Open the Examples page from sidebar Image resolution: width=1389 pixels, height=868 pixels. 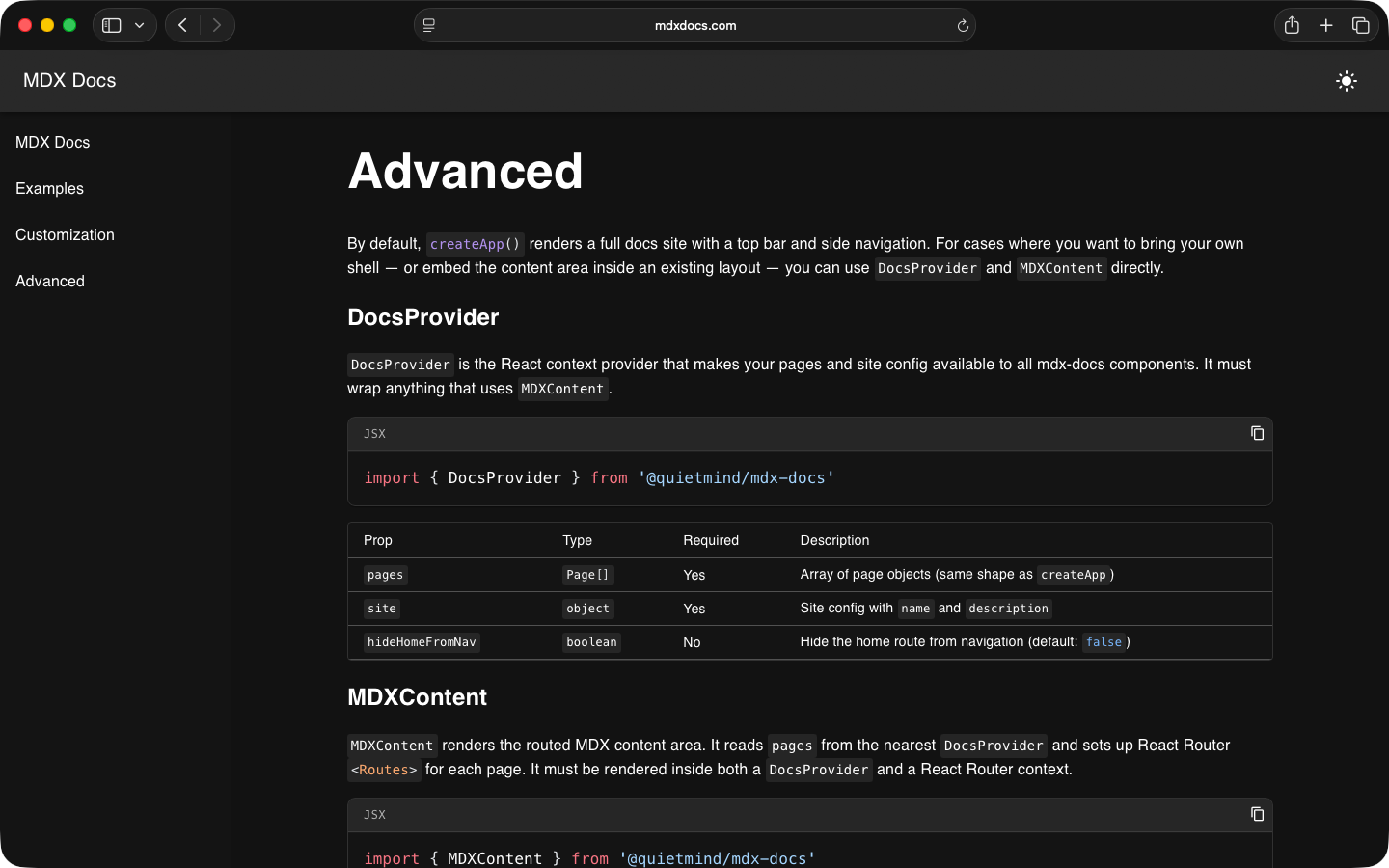[48, 188]
